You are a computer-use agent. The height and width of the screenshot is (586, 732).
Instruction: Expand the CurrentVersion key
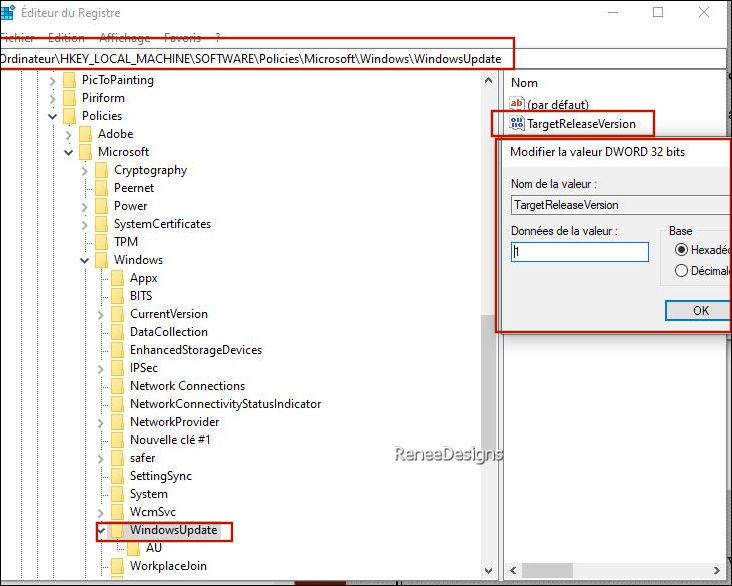(101, 315)
